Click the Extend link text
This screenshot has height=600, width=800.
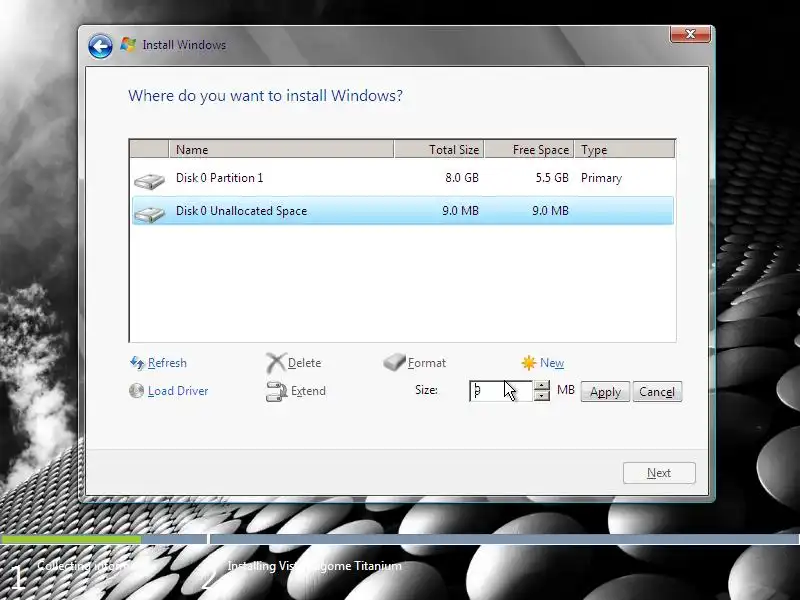point(308,391)
